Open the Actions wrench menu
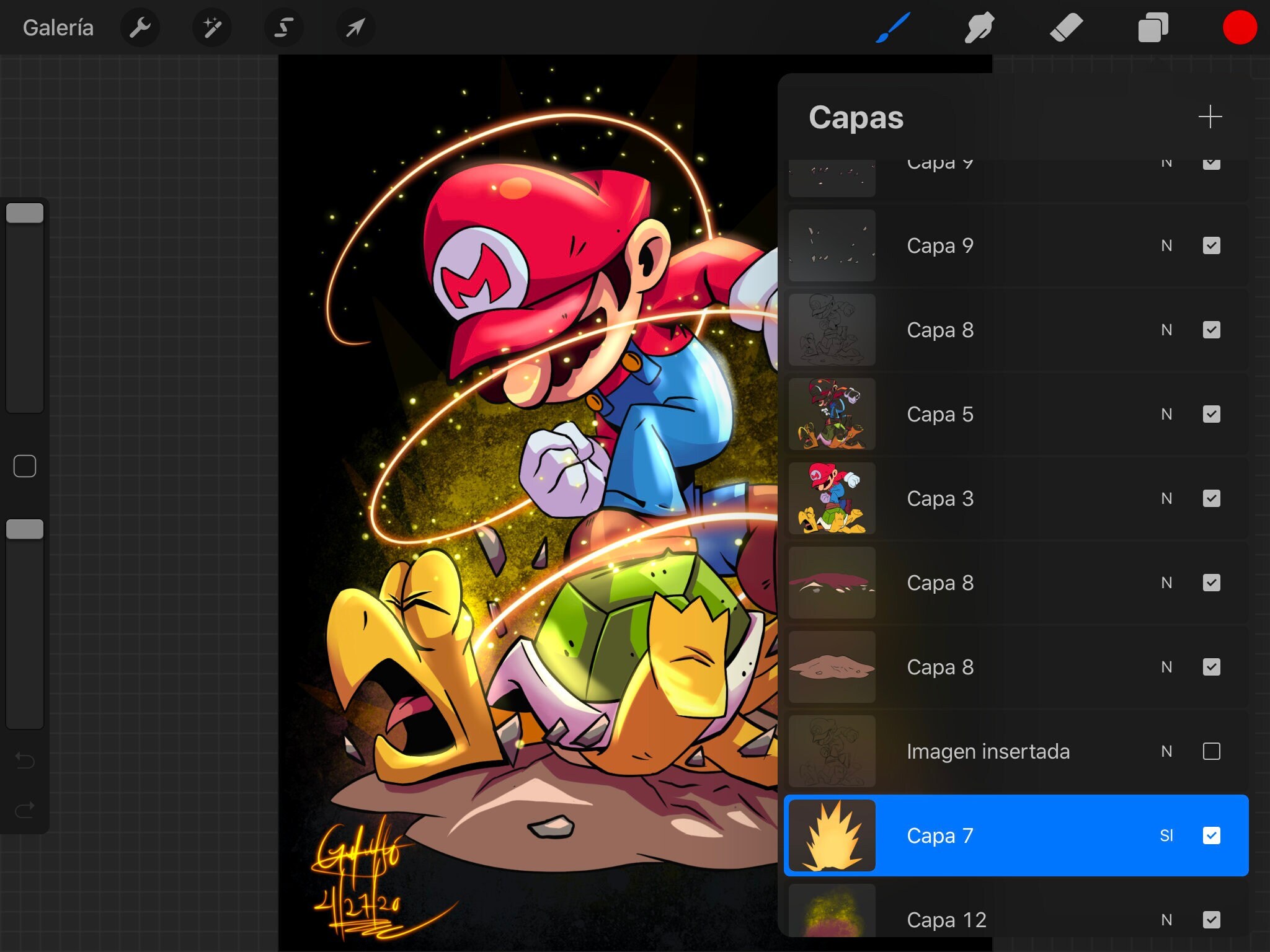The width and height of the screenshot is (1270, 952). click(140, 27)
